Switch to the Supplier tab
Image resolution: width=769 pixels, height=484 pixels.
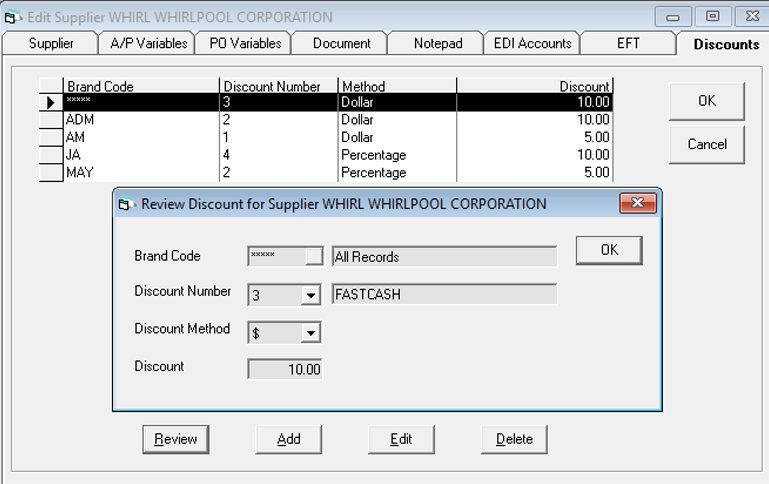[x=51, y=43]
